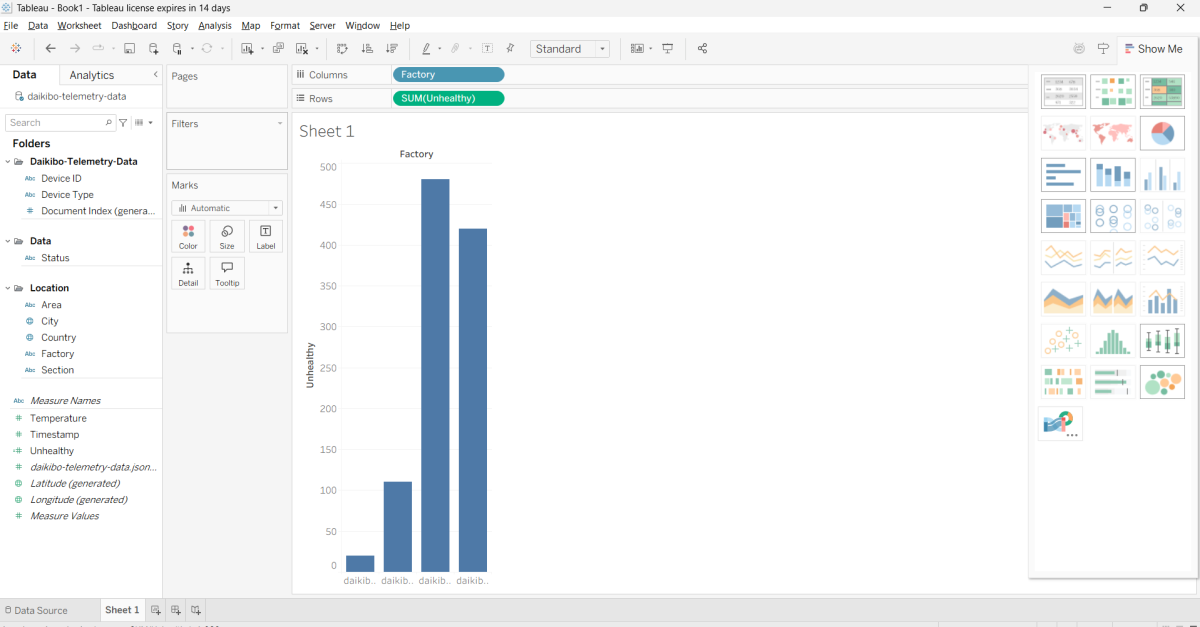Swap rows and columns using toolbar icon

click(x=342, y=48)
